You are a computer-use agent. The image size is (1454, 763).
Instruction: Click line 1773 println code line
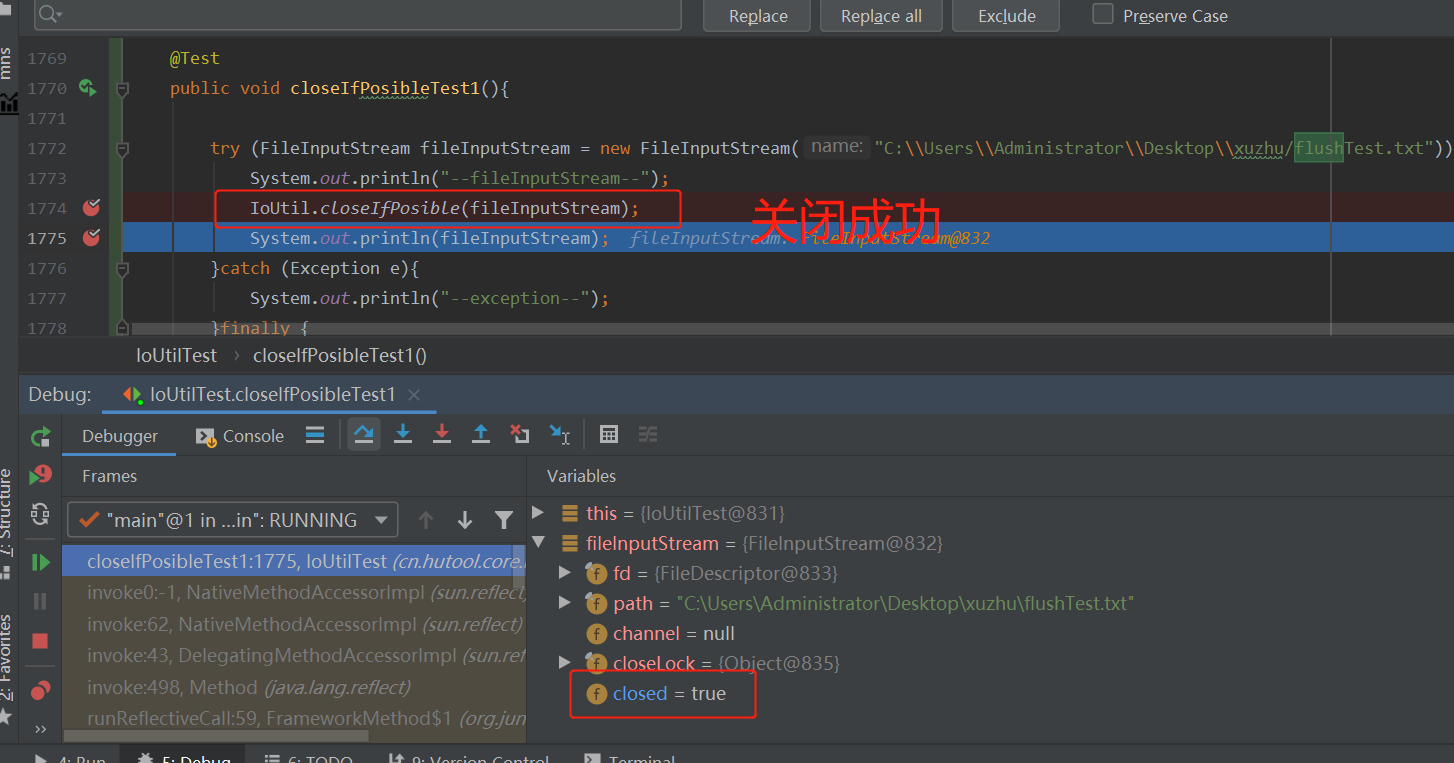(x=459, y=178)
